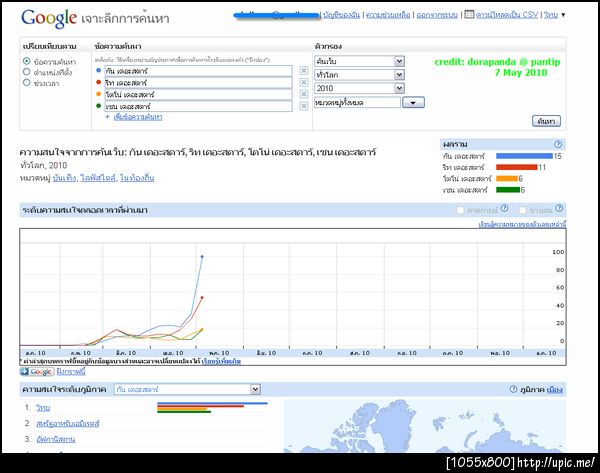Open the ในท้องถิ่น (local) category link
This screenshot has width=600, height=473.
coord(137,178)
